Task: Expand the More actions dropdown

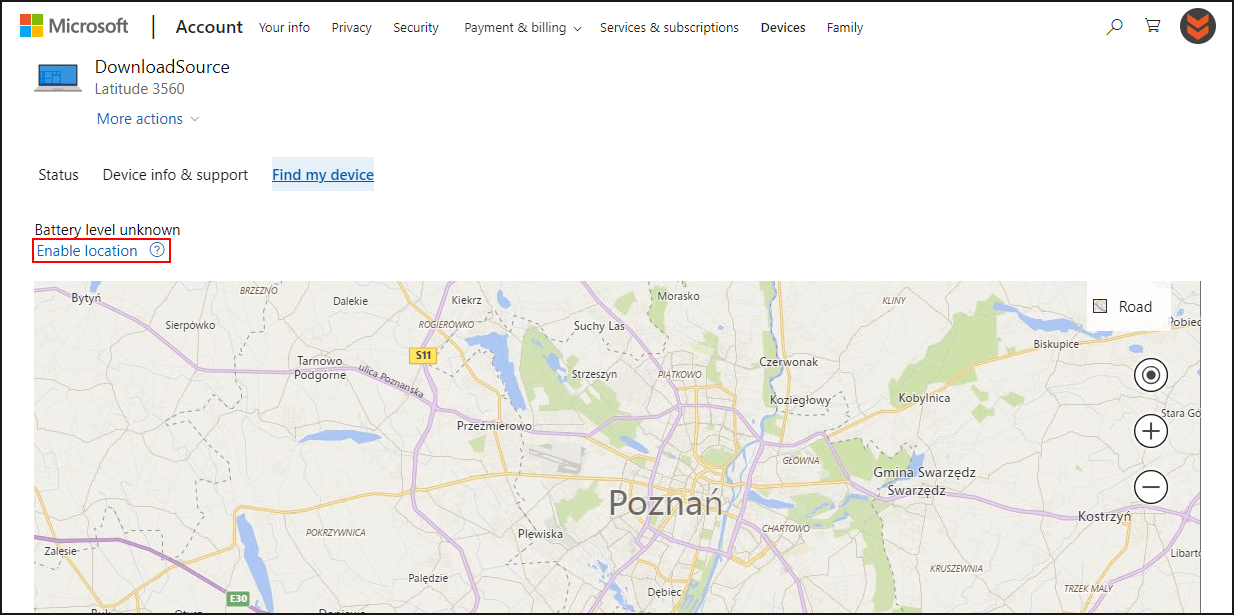Action: 148,119
